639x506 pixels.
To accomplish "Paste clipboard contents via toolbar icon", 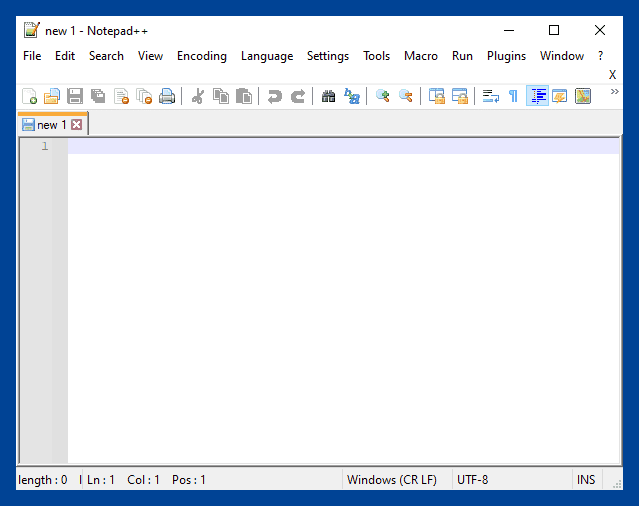I will [x=244, y=97].
